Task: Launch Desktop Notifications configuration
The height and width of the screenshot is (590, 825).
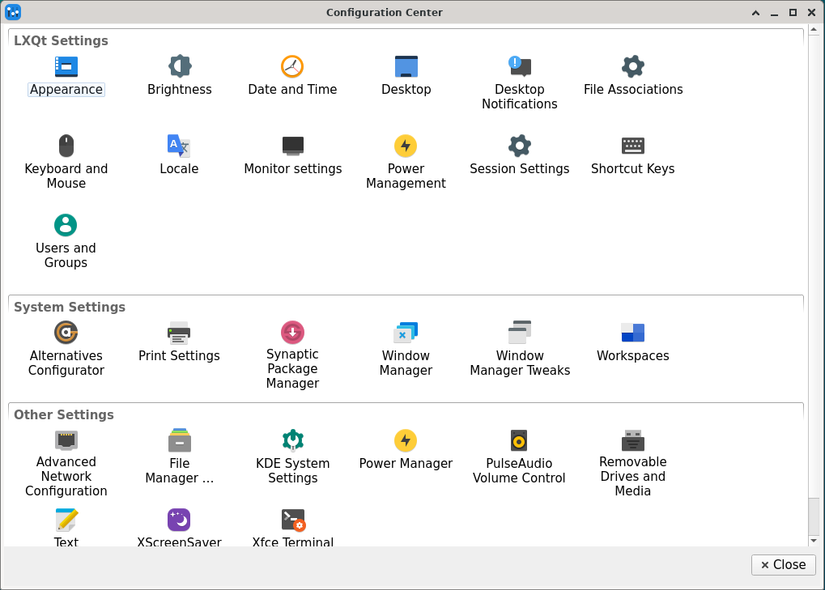Action: pos(519,67)
